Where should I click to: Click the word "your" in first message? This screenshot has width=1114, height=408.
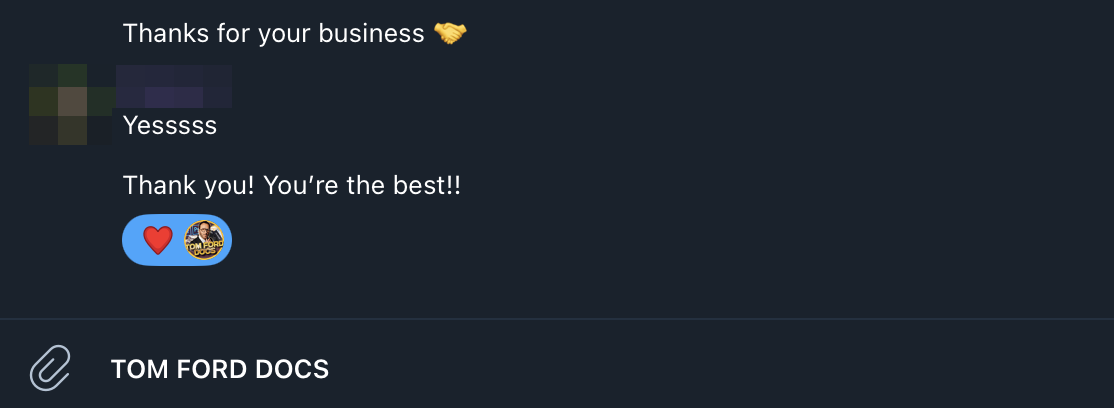tap(285, 33)
